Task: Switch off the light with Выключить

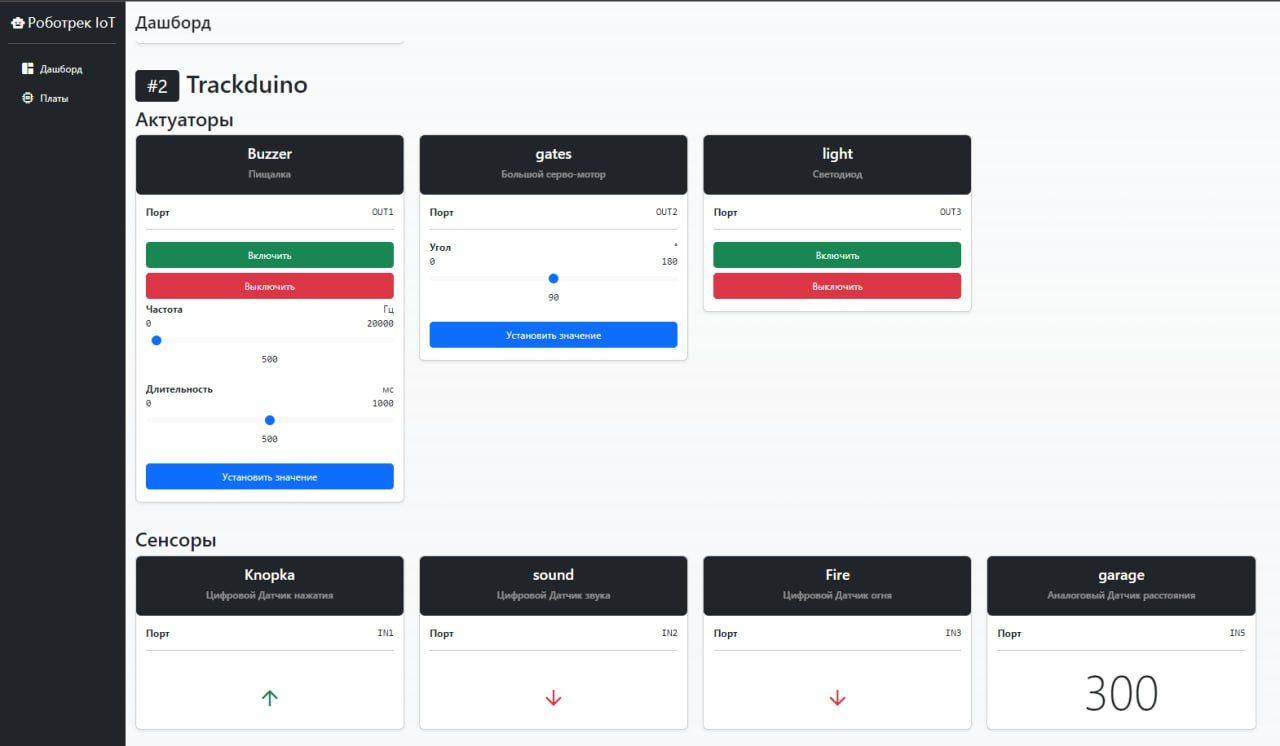Action: point(836,286)
